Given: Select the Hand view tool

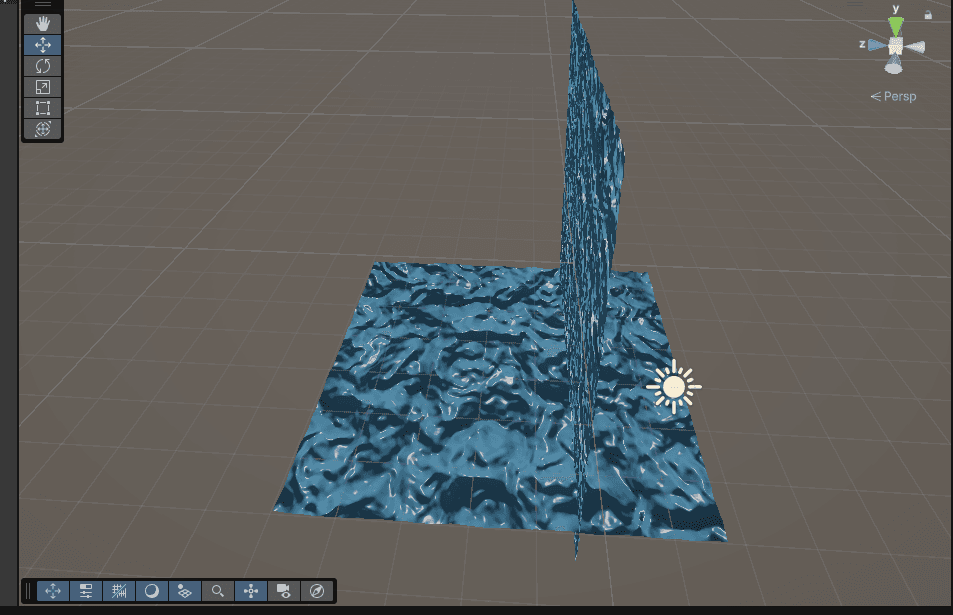Looking at the screenshot, I should pyautogui.click(x=43, y=24).
